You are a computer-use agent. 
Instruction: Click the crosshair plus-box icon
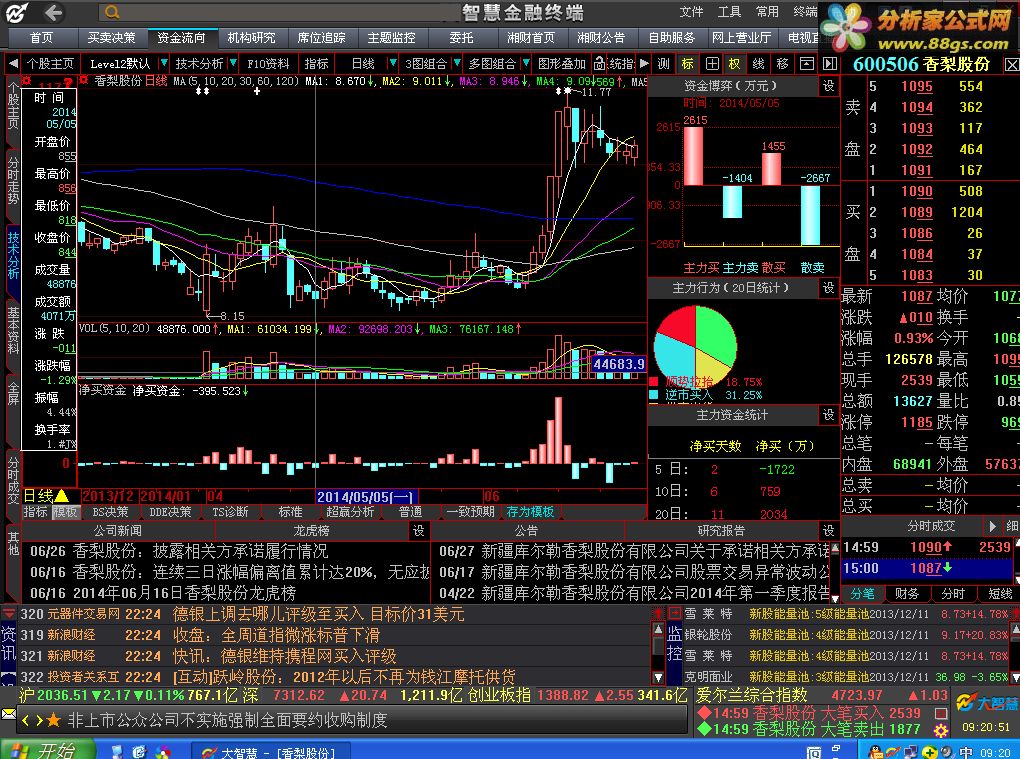712,64
